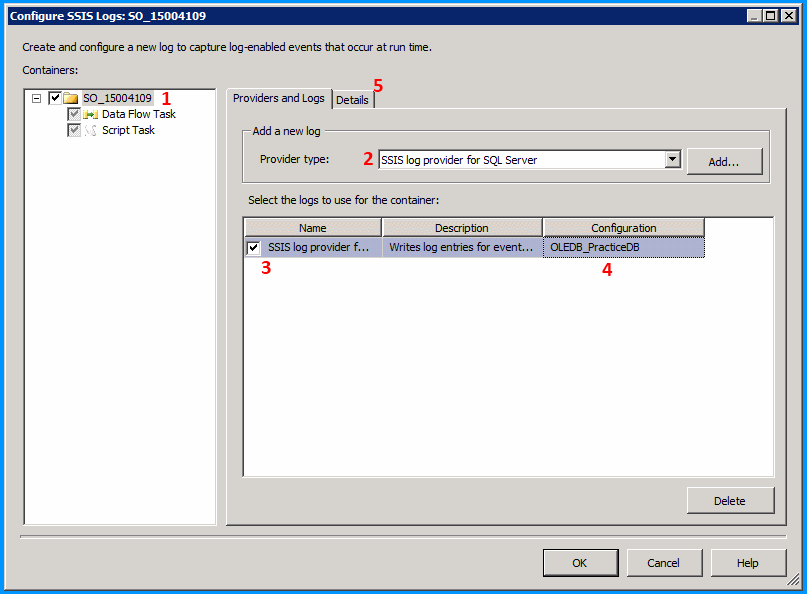Click the SO_15004109 folder icon

pos(71,98)
